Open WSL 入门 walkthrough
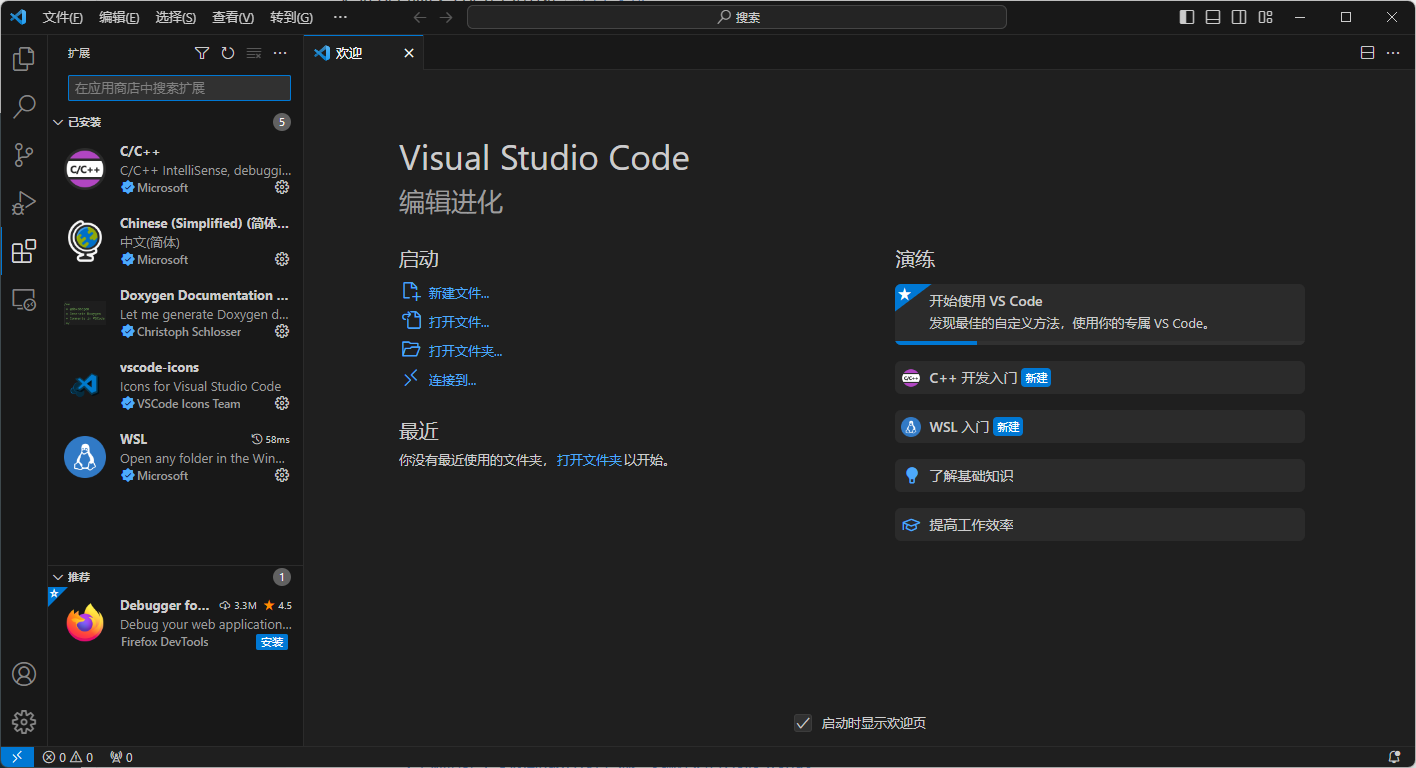Image resolution: width=1416 pixels, height=768 pixels. (x=1100, y=426)
